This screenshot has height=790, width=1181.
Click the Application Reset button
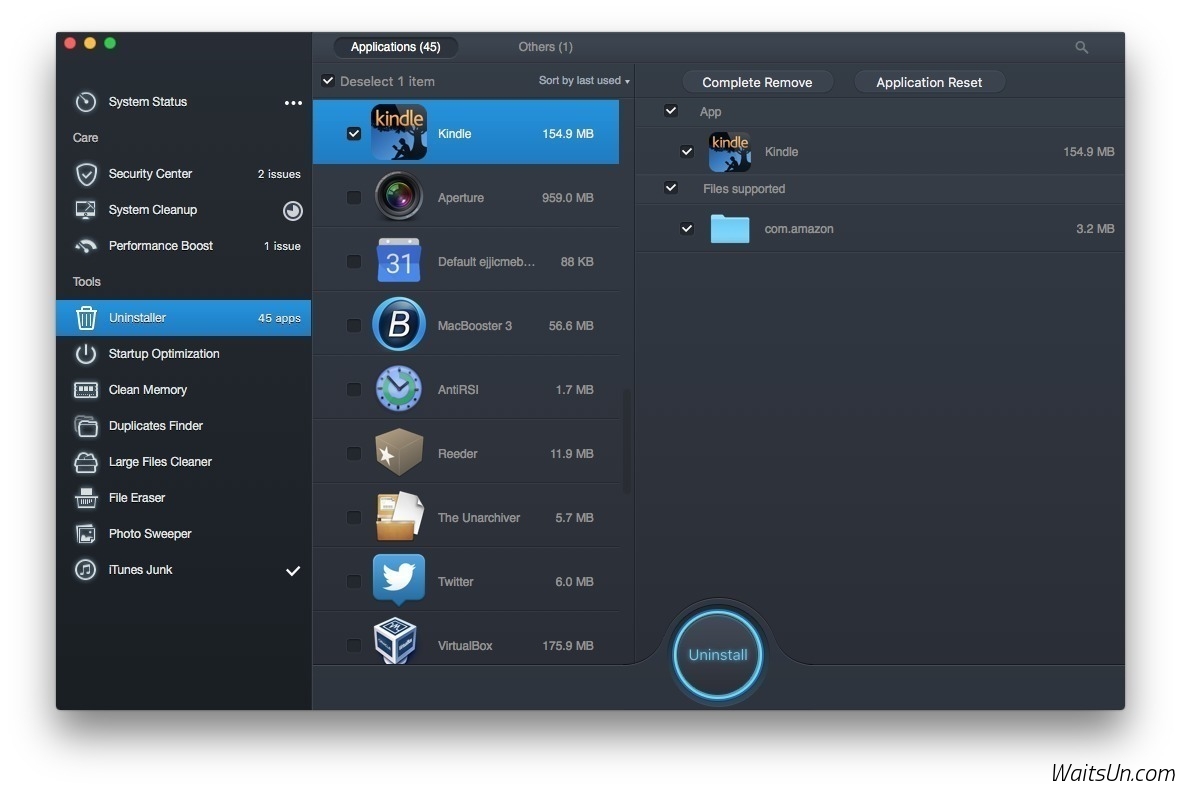point(929,82)
